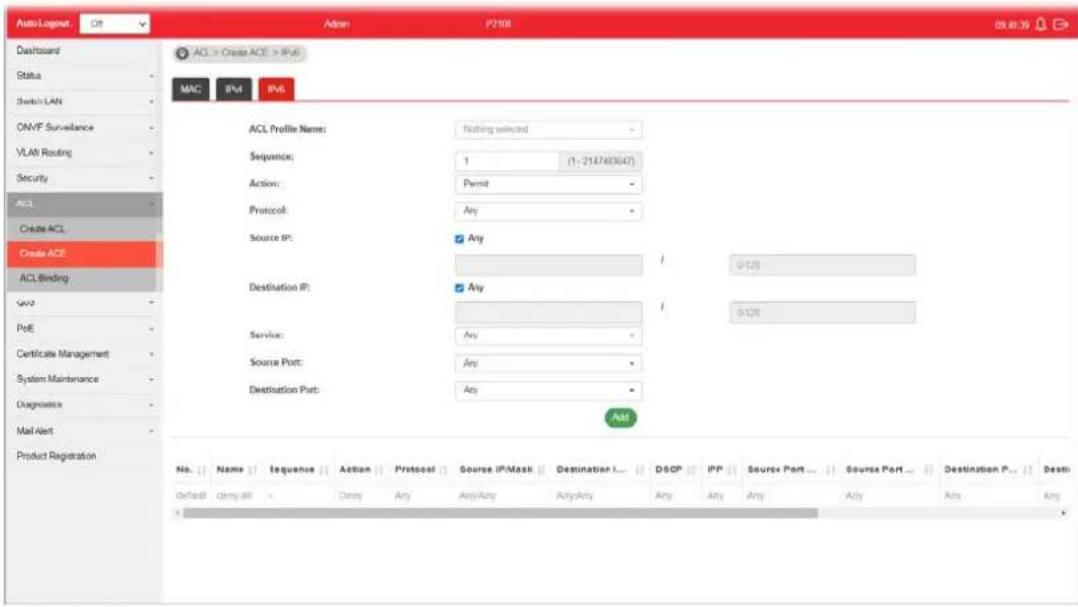Switch to IPv4 tab
The width and height of the screenshot is (1078, 607).
(234, 89)
